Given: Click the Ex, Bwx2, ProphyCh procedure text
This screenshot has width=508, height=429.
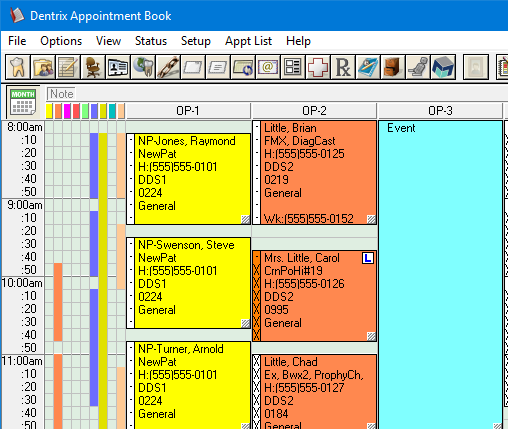Looking at the screenshot, I should coord(313,375).
